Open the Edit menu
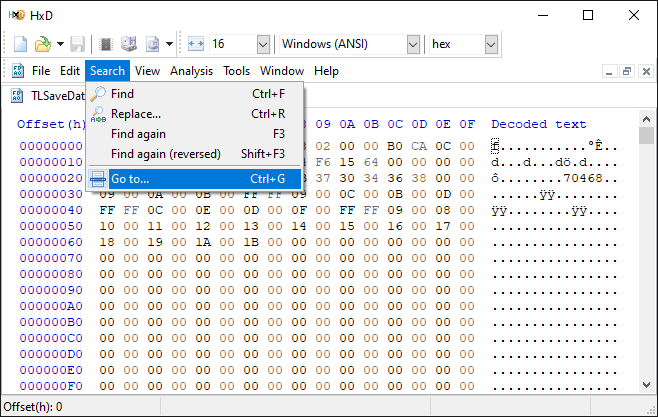The height and width of the screenshot is (417, 658). (x=70, y=71)
